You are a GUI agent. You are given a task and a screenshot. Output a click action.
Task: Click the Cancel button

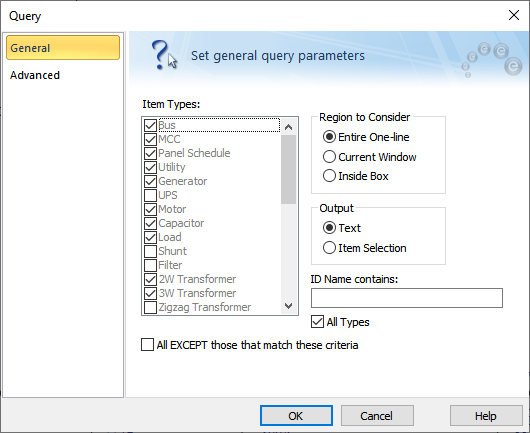[x=377, y=416]
